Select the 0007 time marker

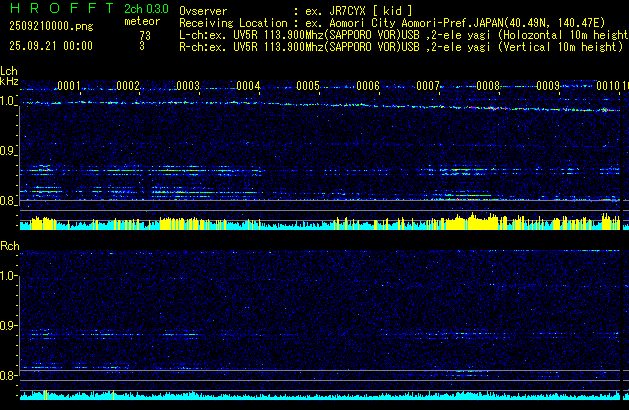(x=428, y=87)
